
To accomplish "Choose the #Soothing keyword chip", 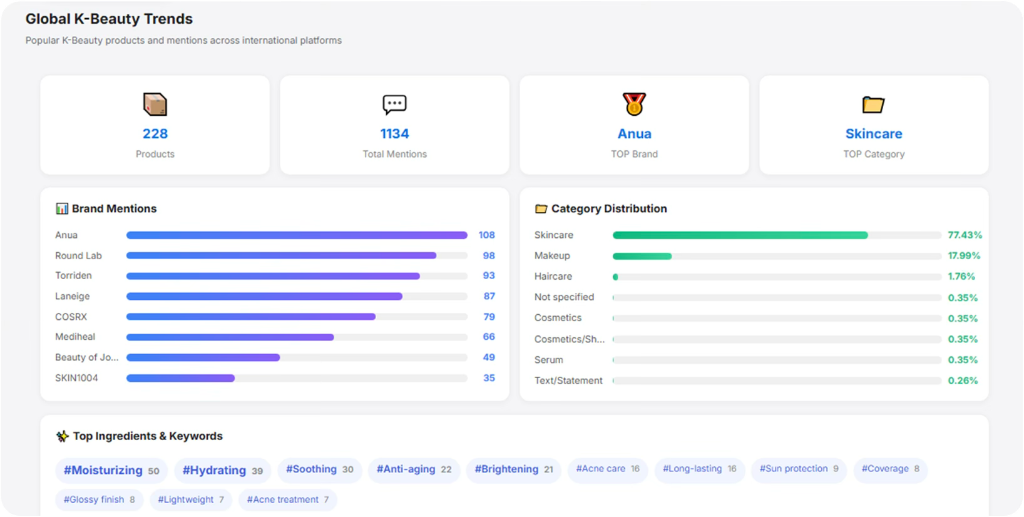I will 319,470.
